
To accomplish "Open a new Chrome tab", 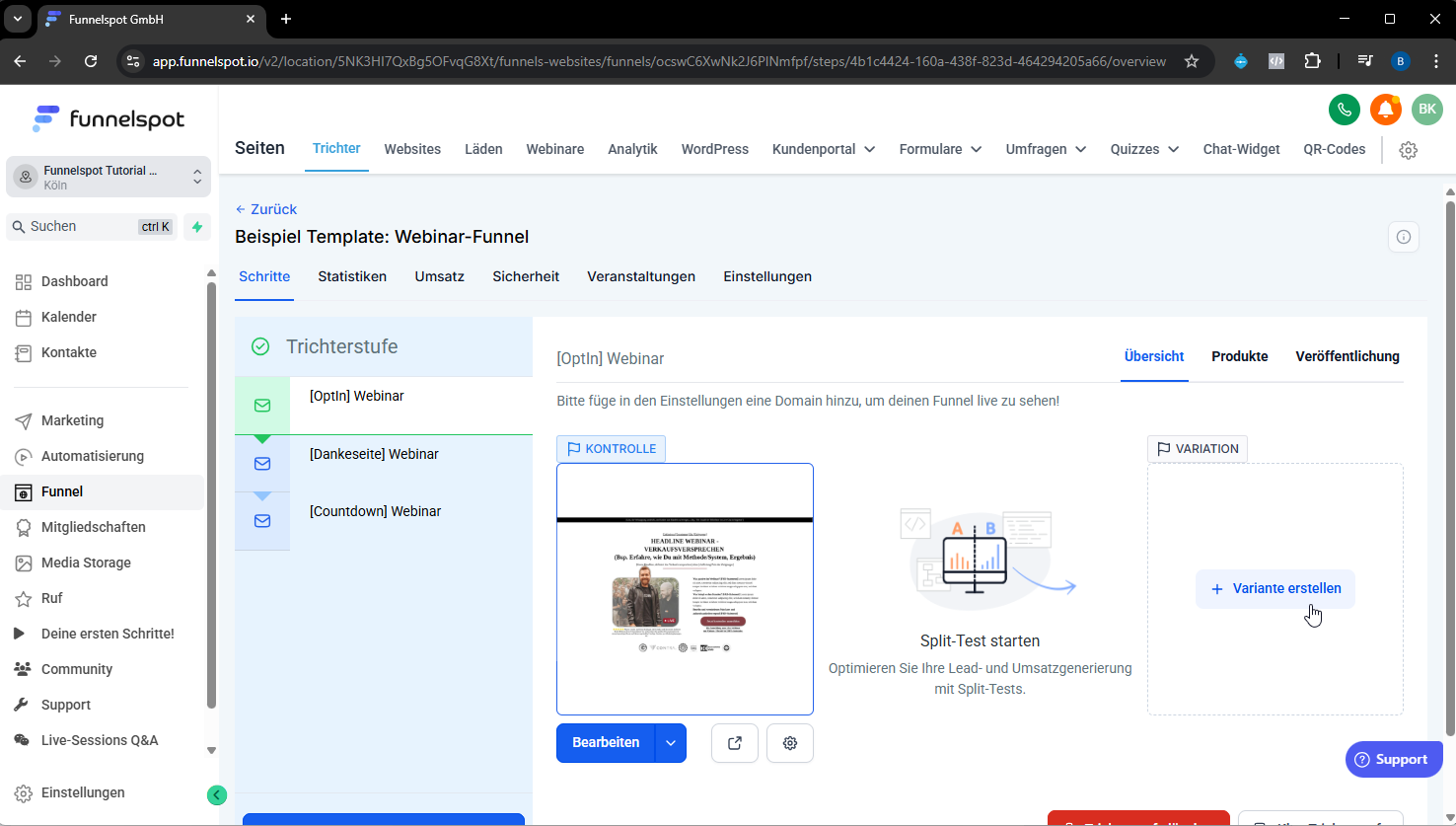I will (x=286, y=19).
